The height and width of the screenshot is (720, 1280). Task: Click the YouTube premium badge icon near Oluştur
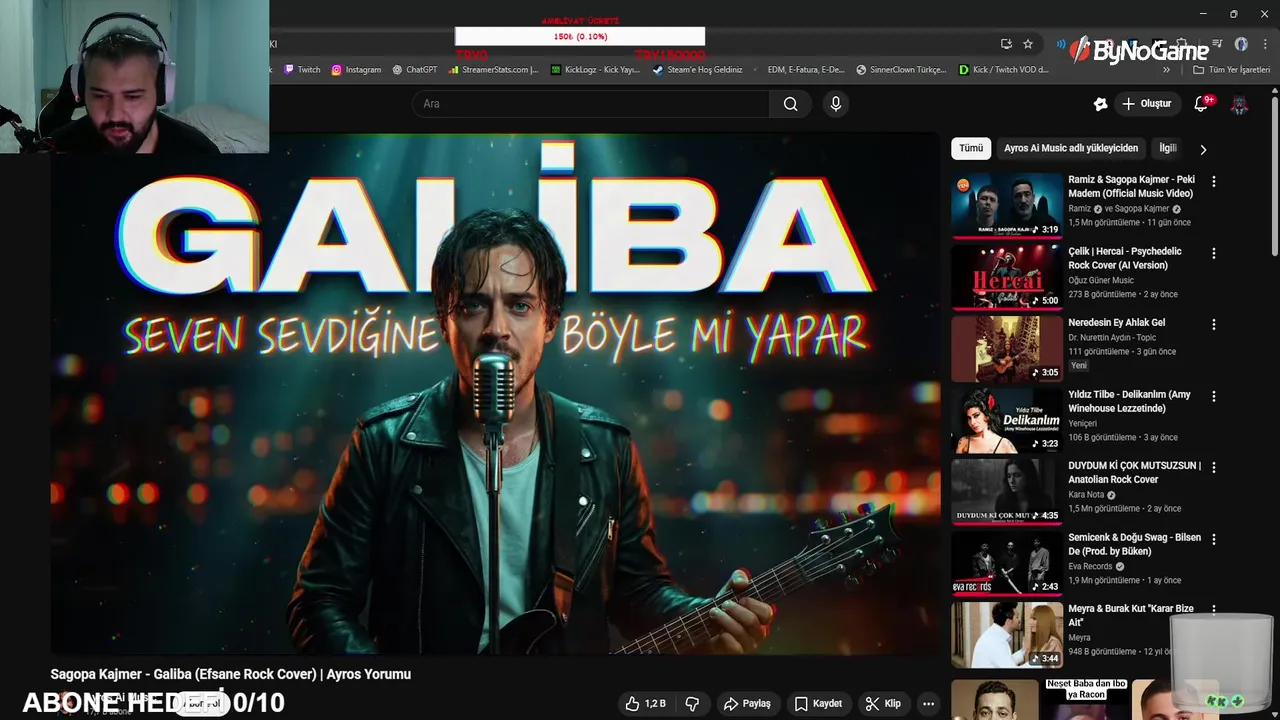(1101, 104)
